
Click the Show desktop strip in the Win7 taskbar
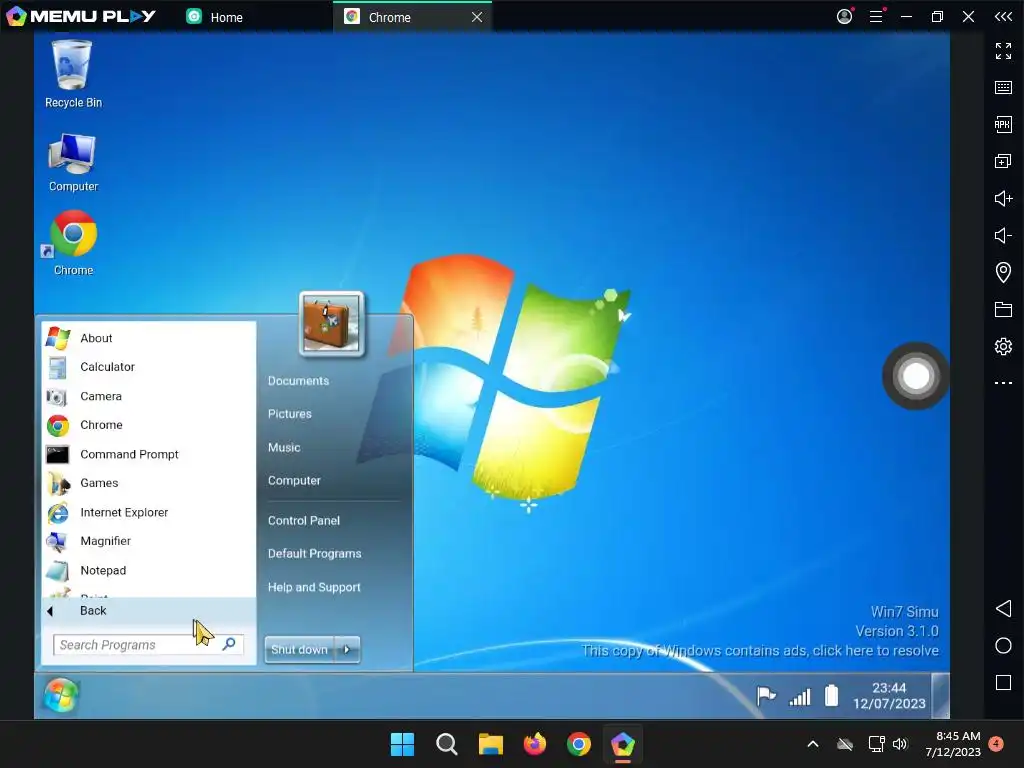click(x=940, y=696)
